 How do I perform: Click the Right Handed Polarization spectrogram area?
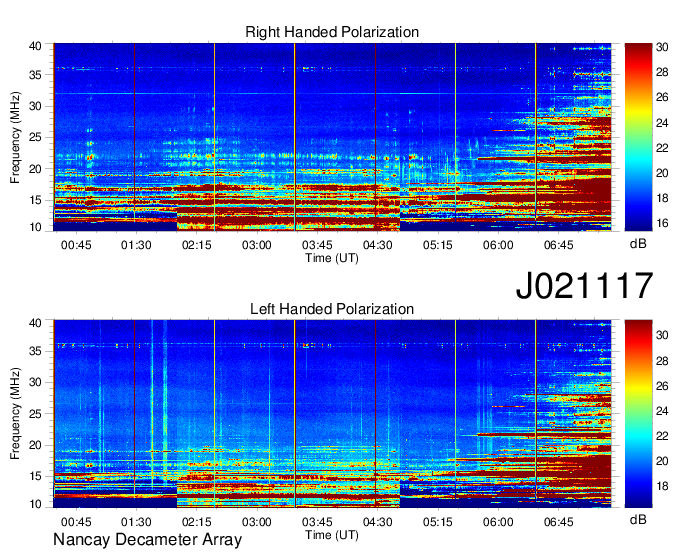pyautogui.click(x=332, y=137)
